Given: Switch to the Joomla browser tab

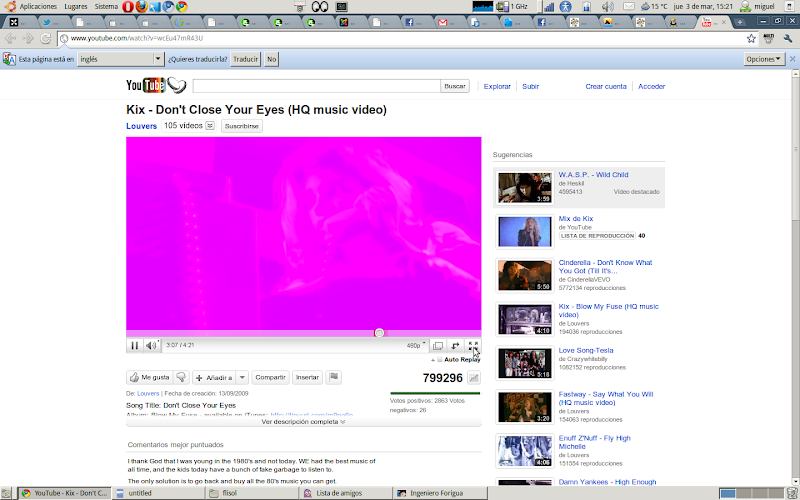Looking at the screenshot, I should [349, 22].
